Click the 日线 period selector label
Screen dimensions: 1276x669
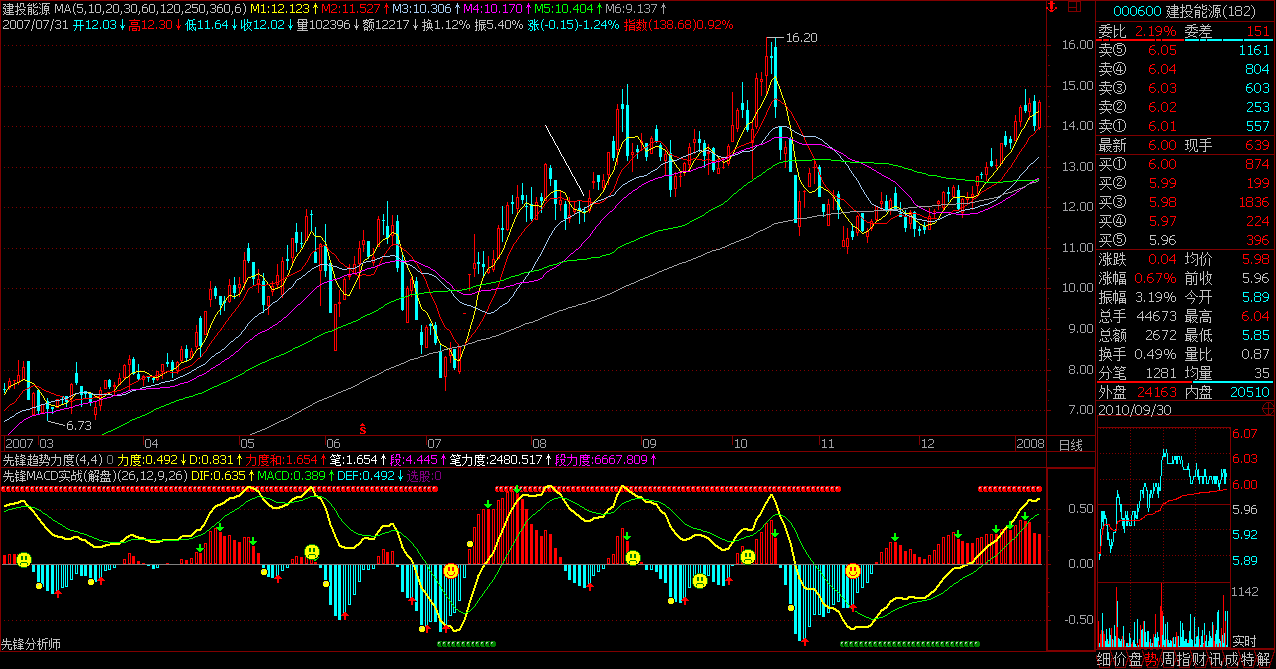point(1071,444)
